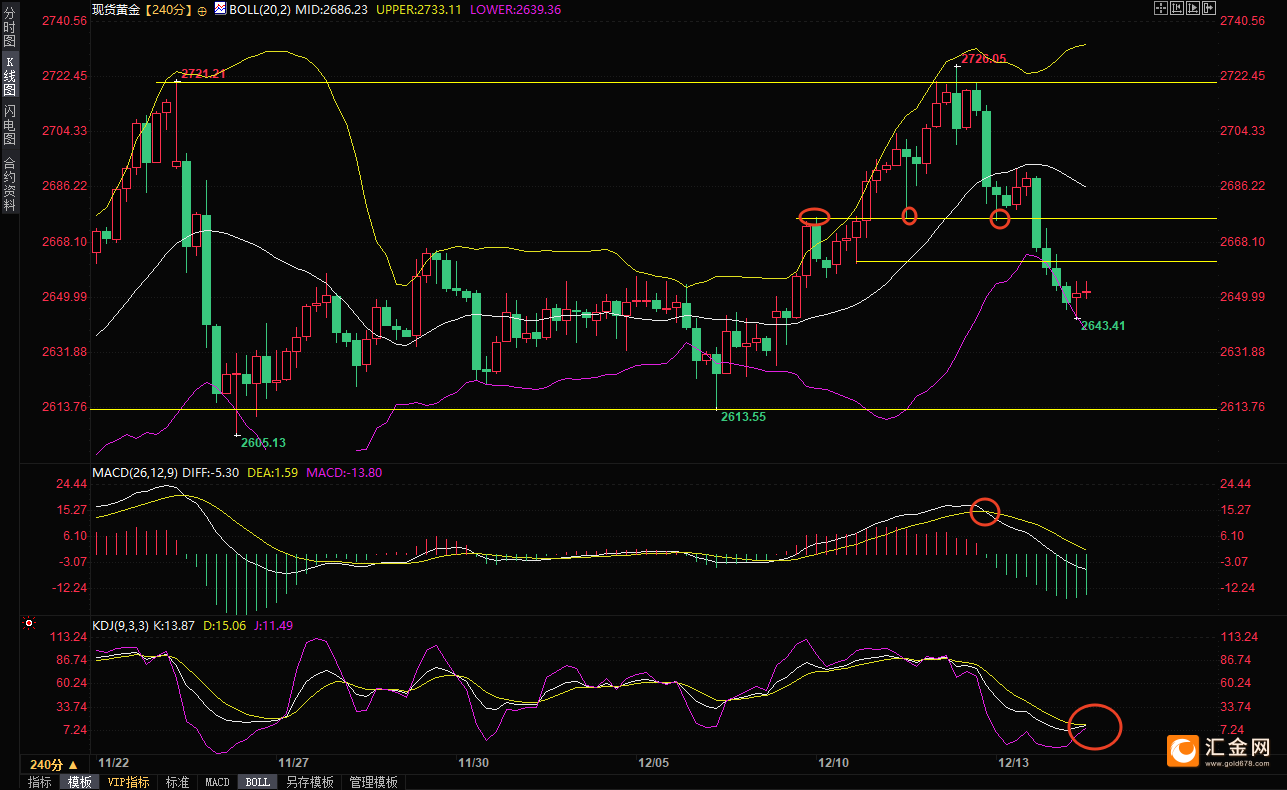Click the 2649.99 value on right price axis

(x=1242, y=297)
